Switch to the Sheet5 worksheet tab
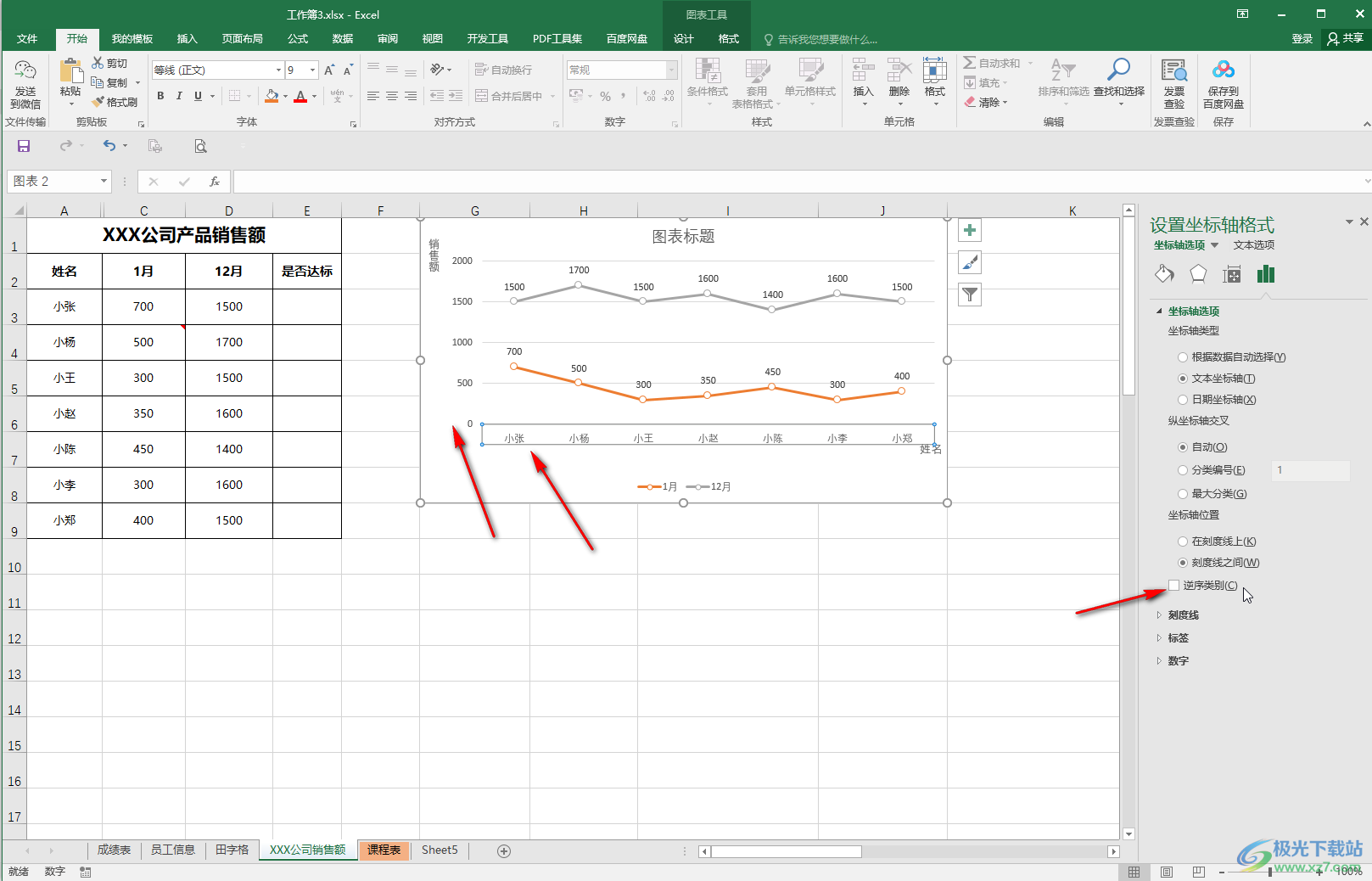Screen dimensions: 1372x881 coord(440,850)
